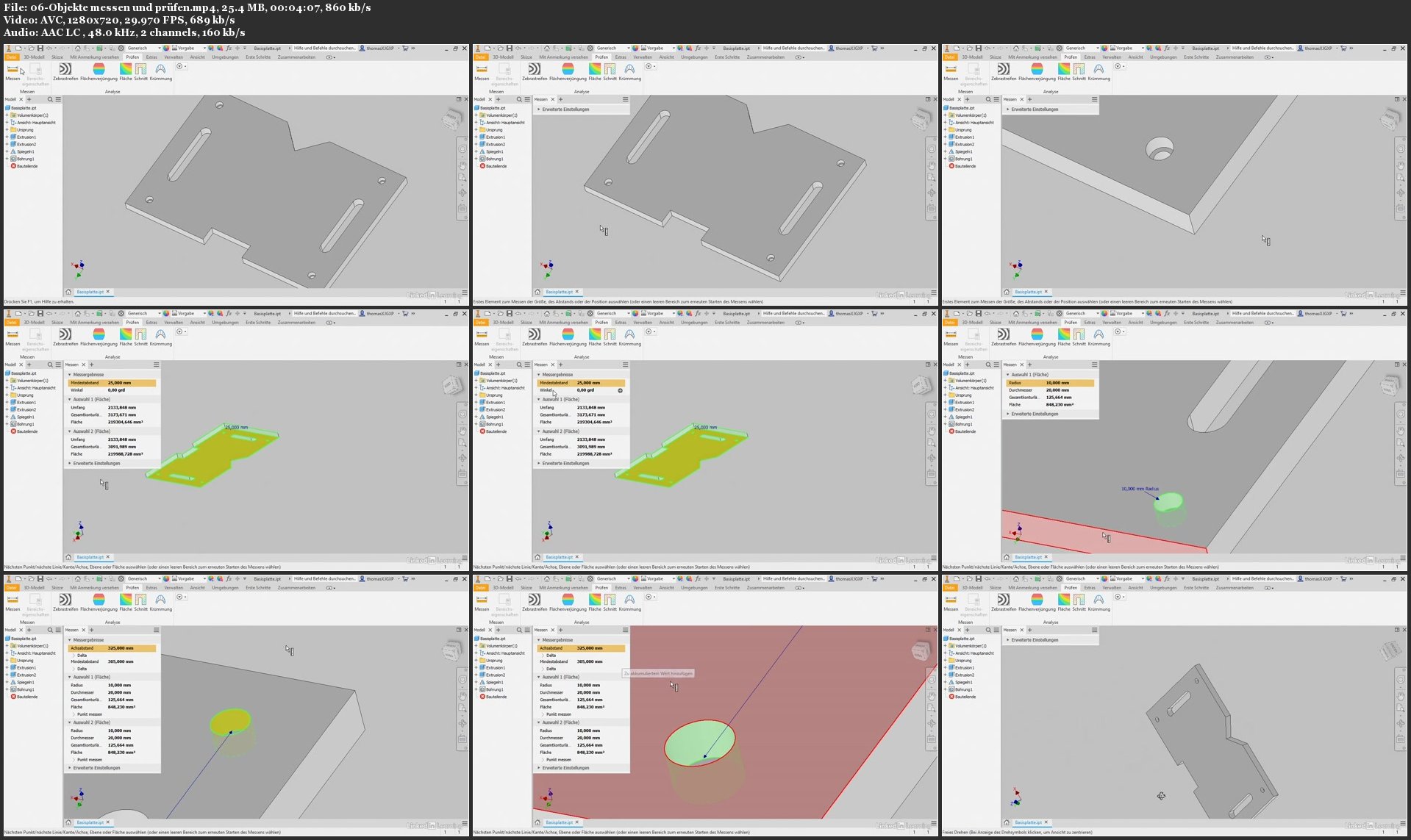Expand Erweiterte Einstellungen in top-middle frame

539,110
